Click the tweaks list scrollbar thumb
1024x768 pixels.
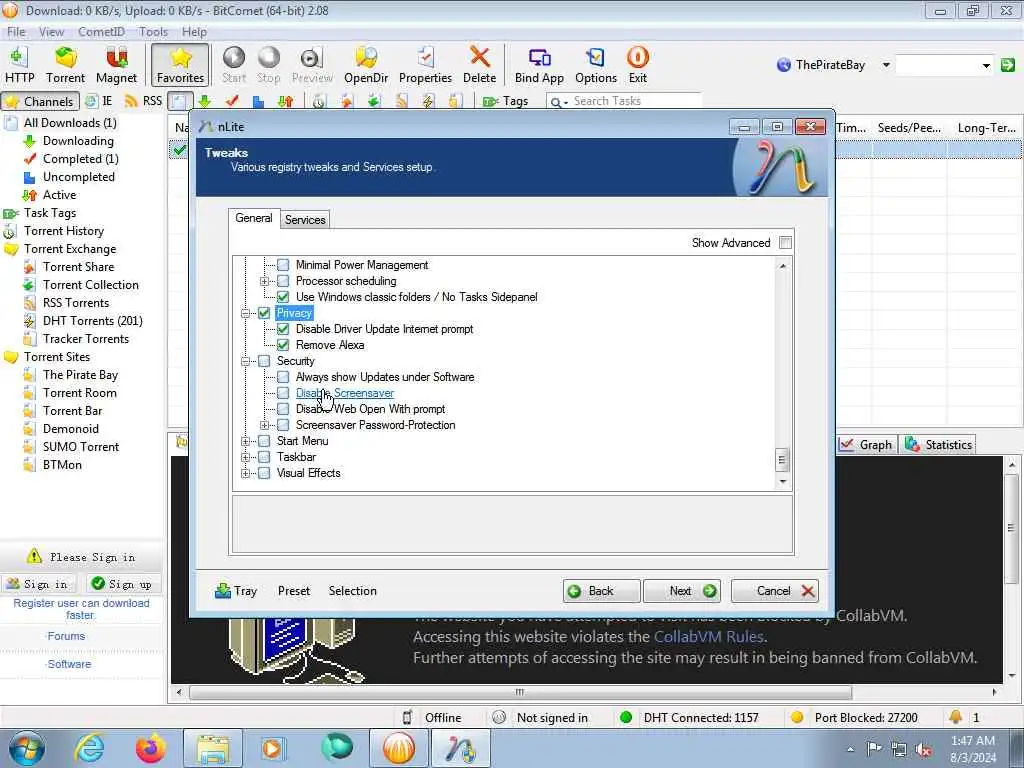(x=782, y=460)
